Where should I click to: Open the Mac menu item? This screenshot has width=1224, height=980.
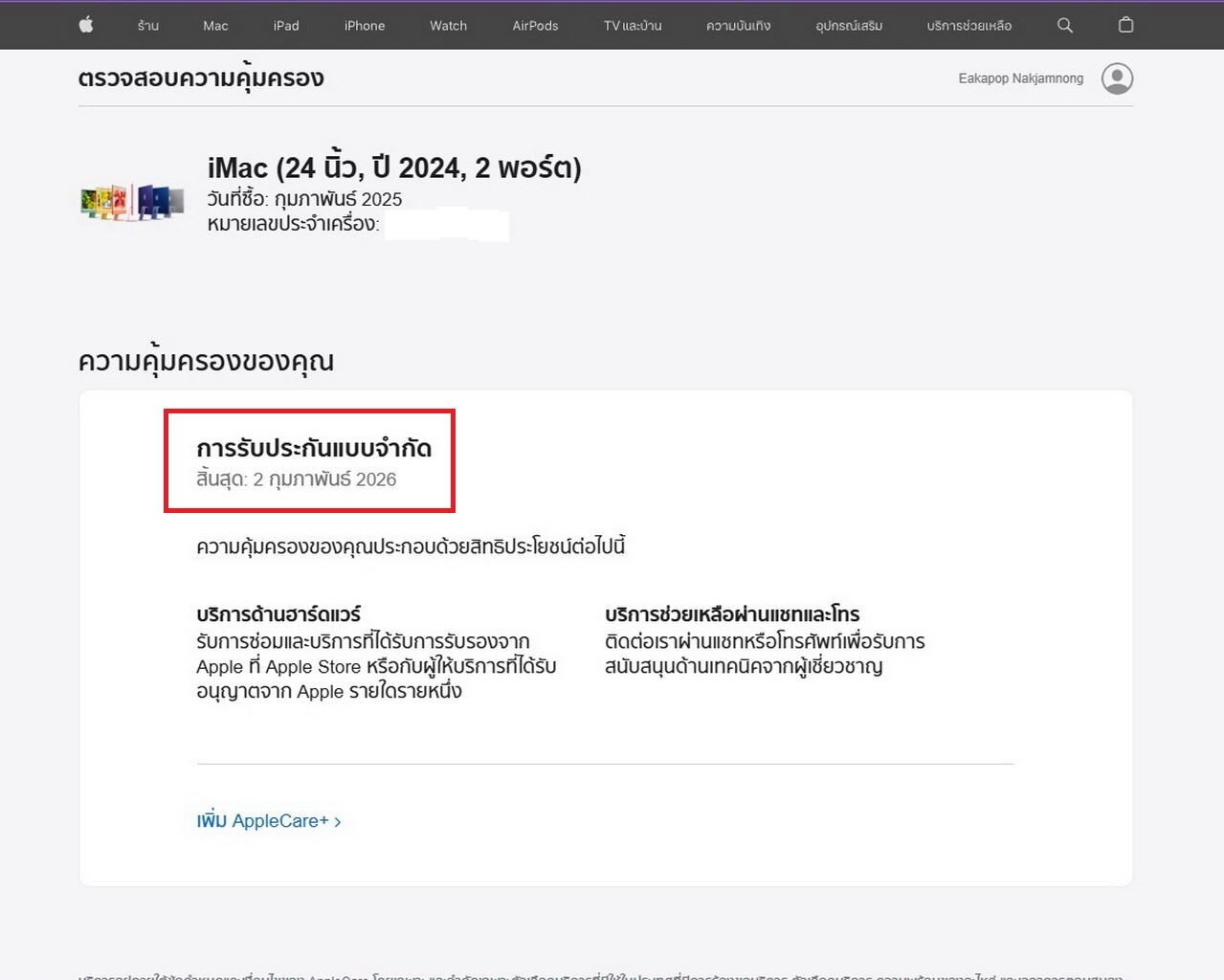coord(215,26)
